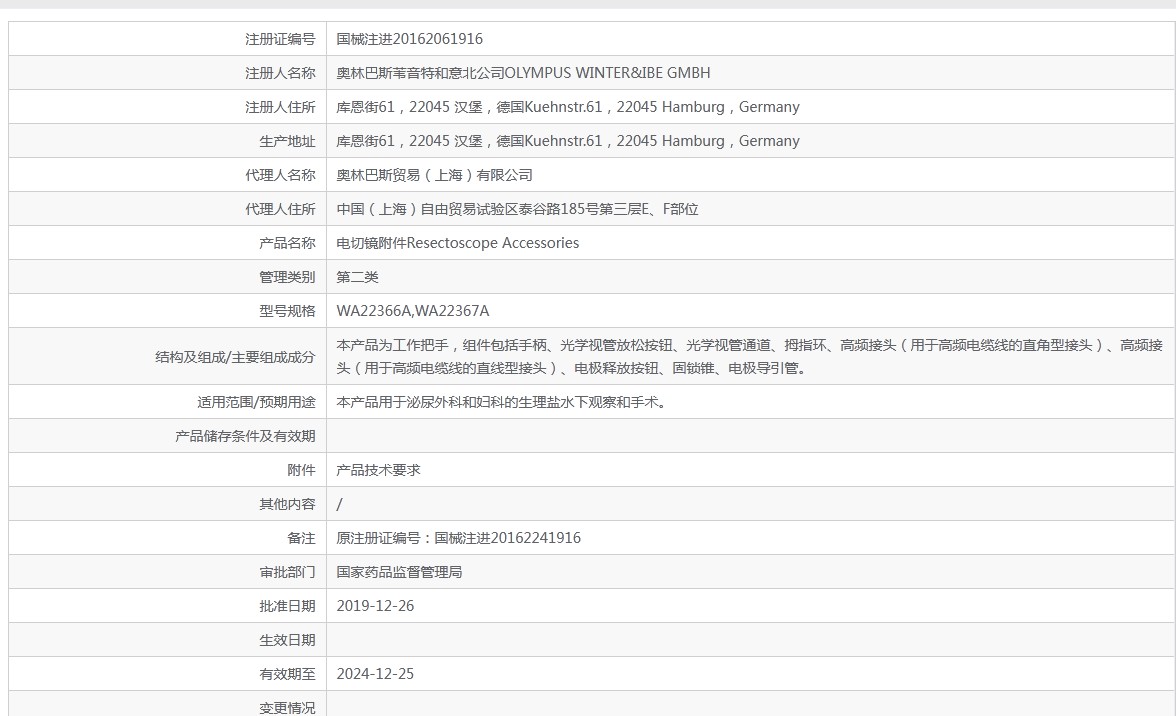The height and width of the screenshot is (716, 1176).
Task: Click the 其他内容 label
Action: tap(287, 504)
